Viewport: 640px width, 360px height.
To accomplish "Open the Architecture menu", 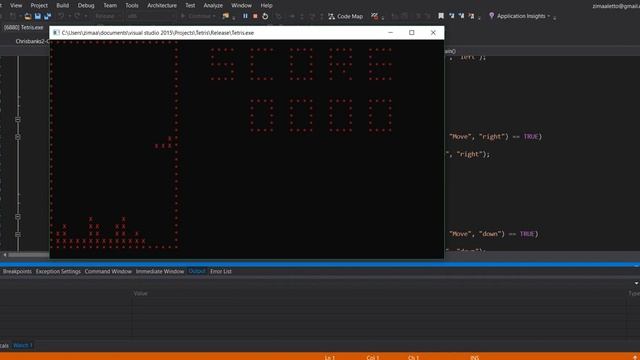I will (x=162, y=5).
